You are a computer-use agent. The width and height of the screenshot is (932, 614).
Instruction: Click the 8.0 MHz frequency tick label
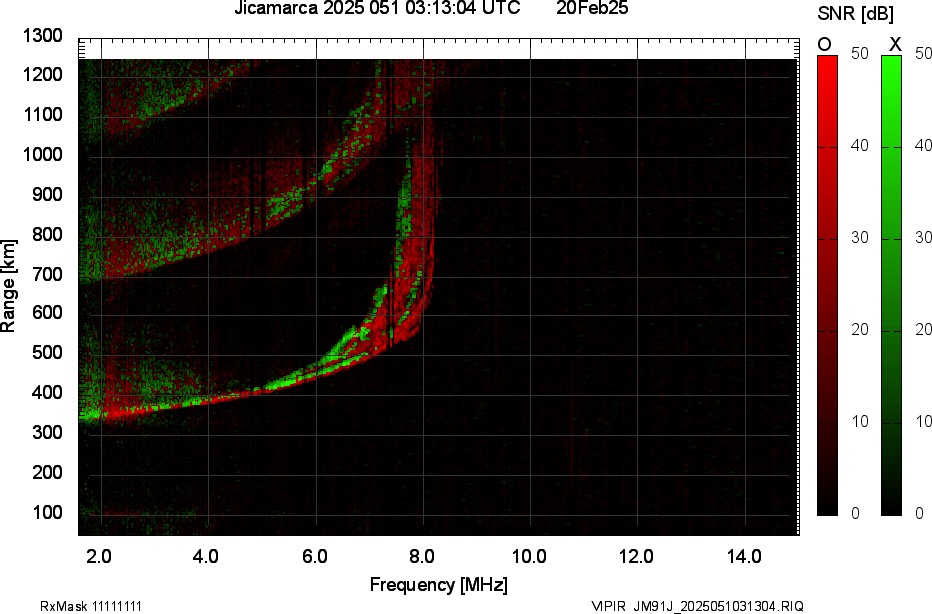tap(421, 557)
